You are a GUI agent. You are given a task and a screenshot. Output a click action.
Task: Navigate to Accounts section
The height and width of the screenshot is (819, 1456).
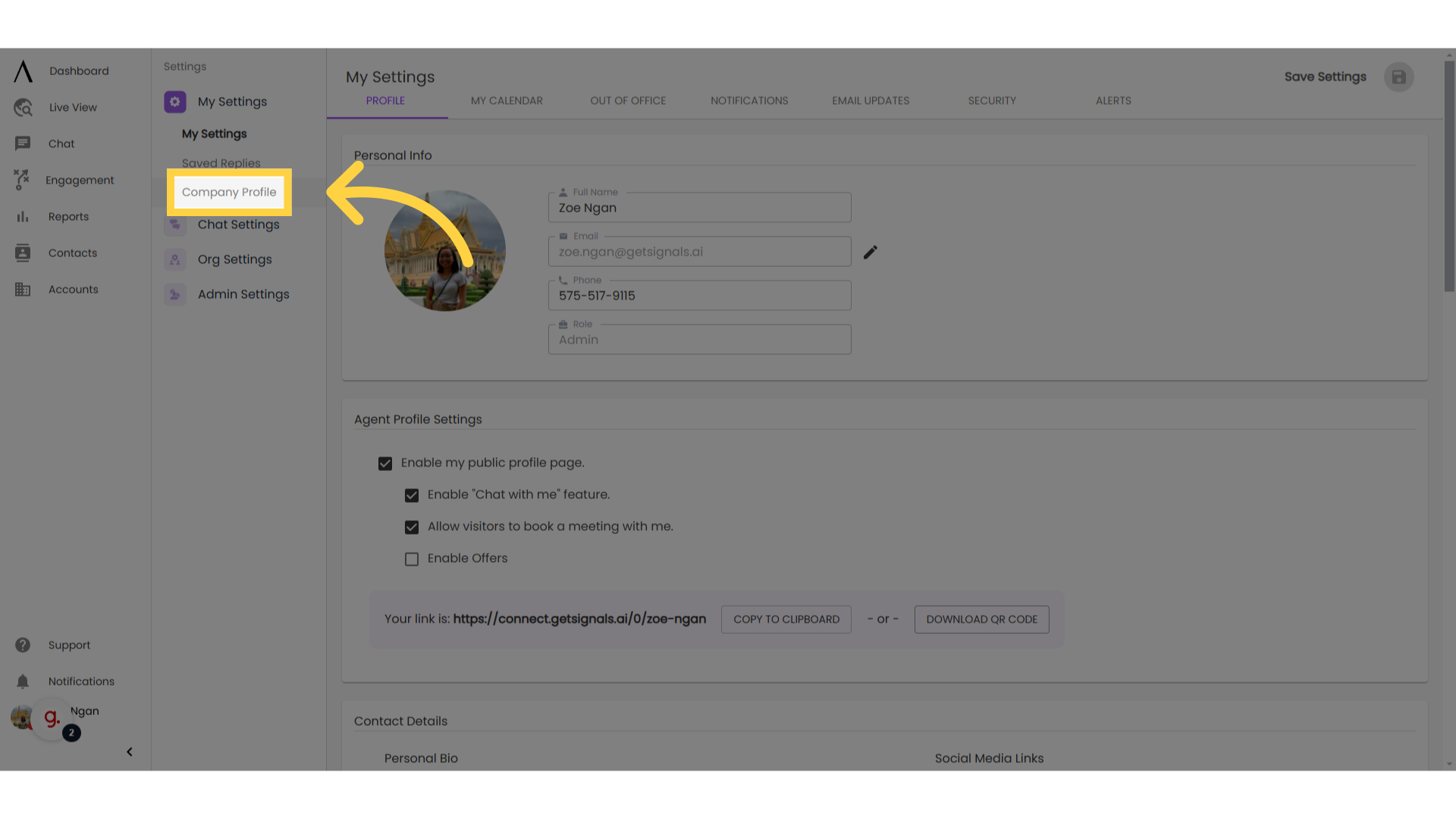click(73, 289)
